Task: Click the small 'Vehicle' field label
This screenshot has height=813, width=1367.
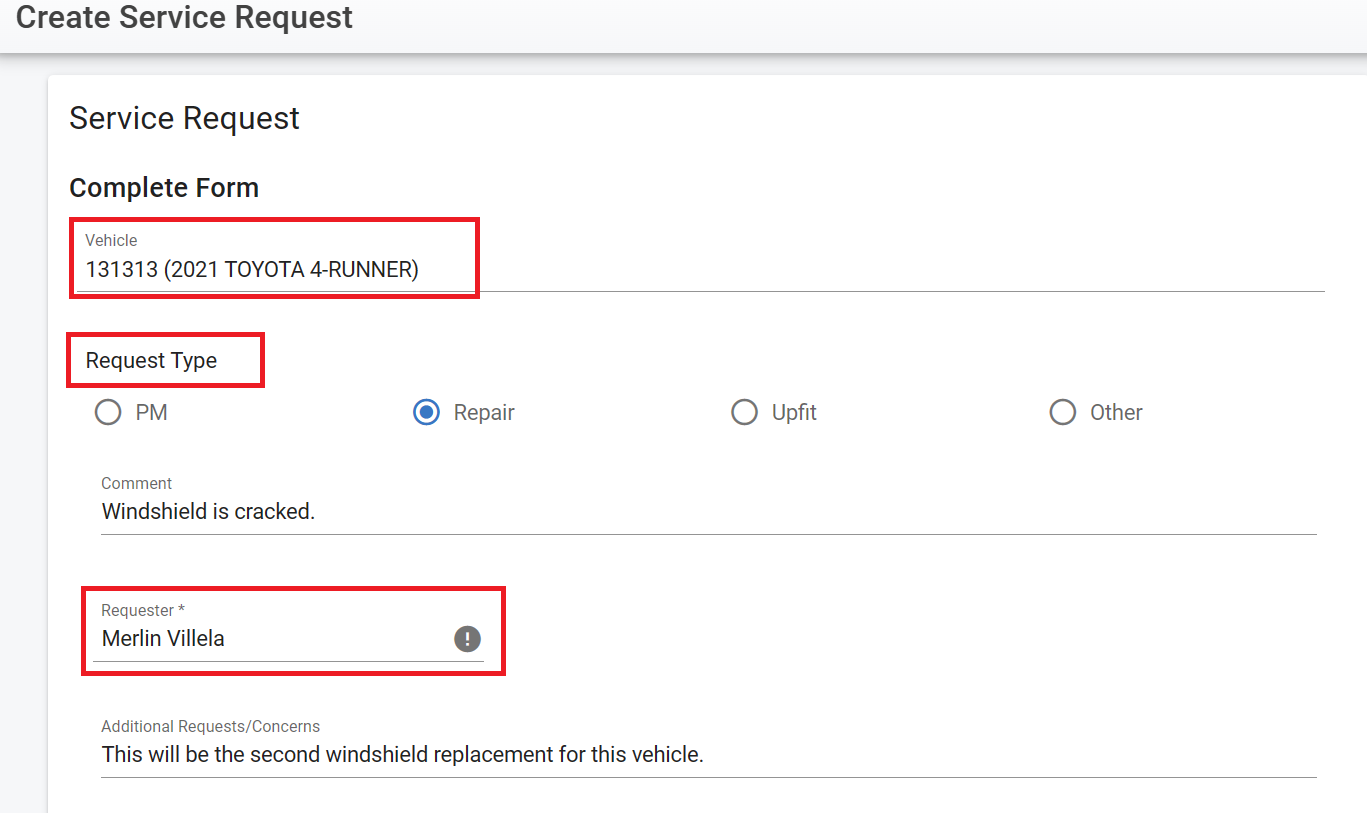Action: (x=111, y=240)
